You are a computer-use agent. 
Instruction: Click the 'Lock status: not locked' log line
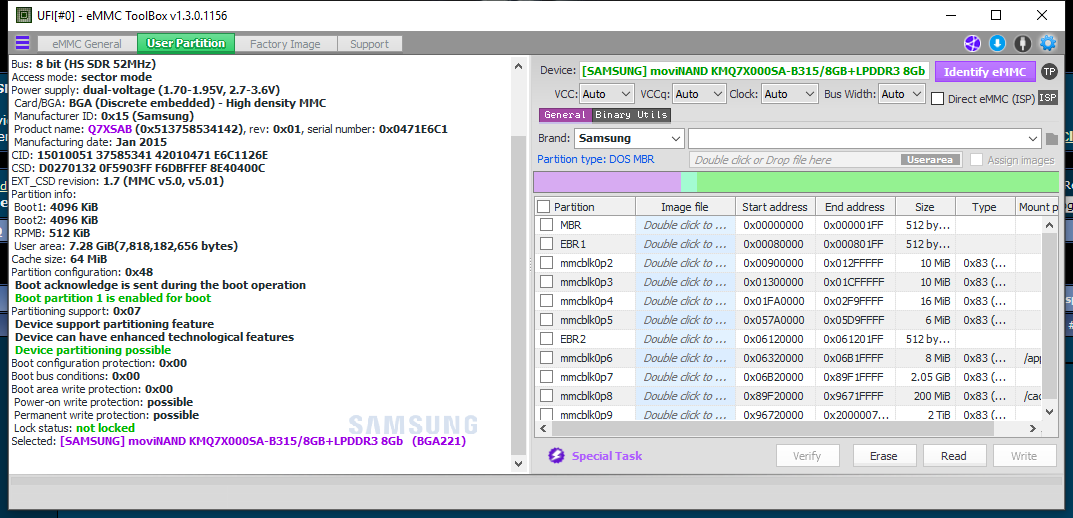pyautogui.click(x=73, y=428)
